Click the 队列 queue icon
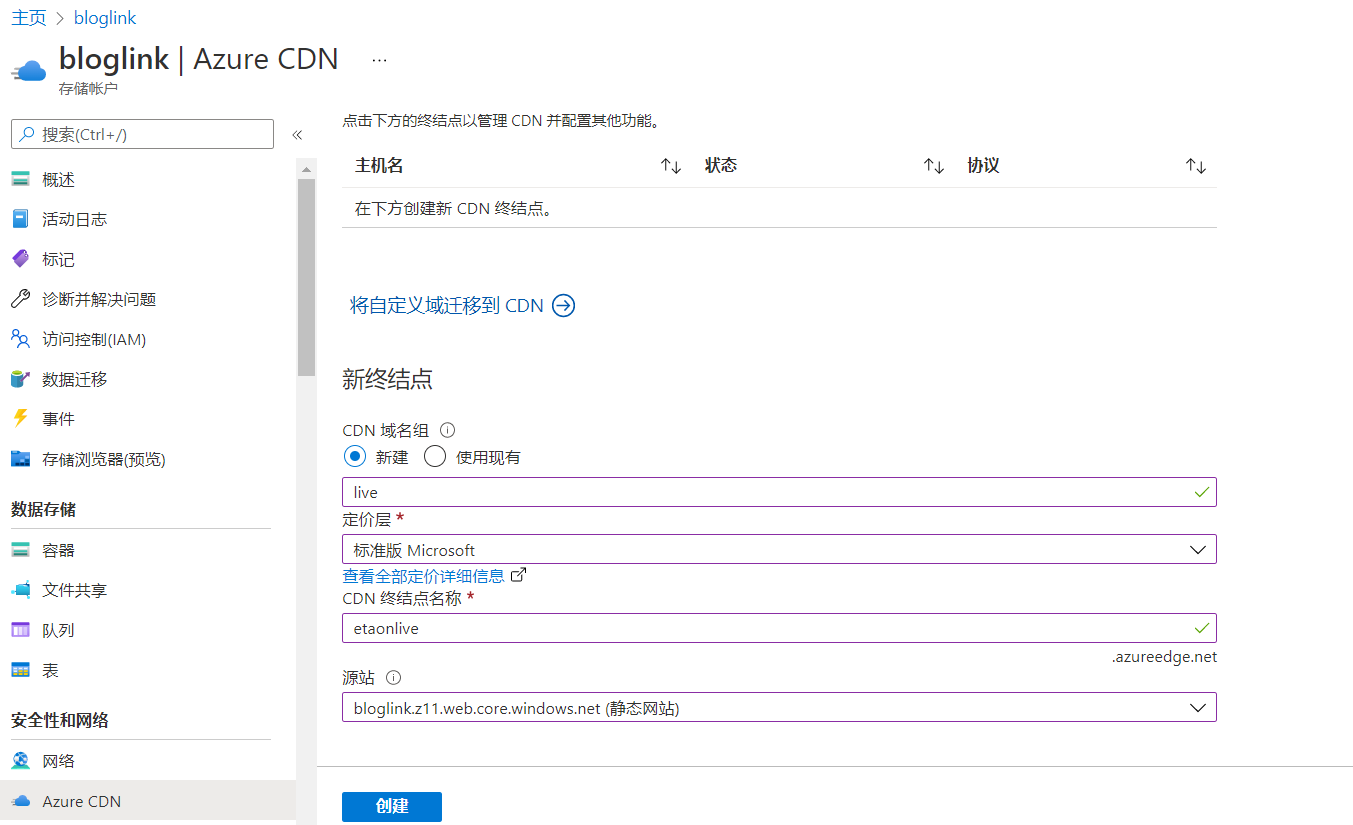 tap(21, 630)
